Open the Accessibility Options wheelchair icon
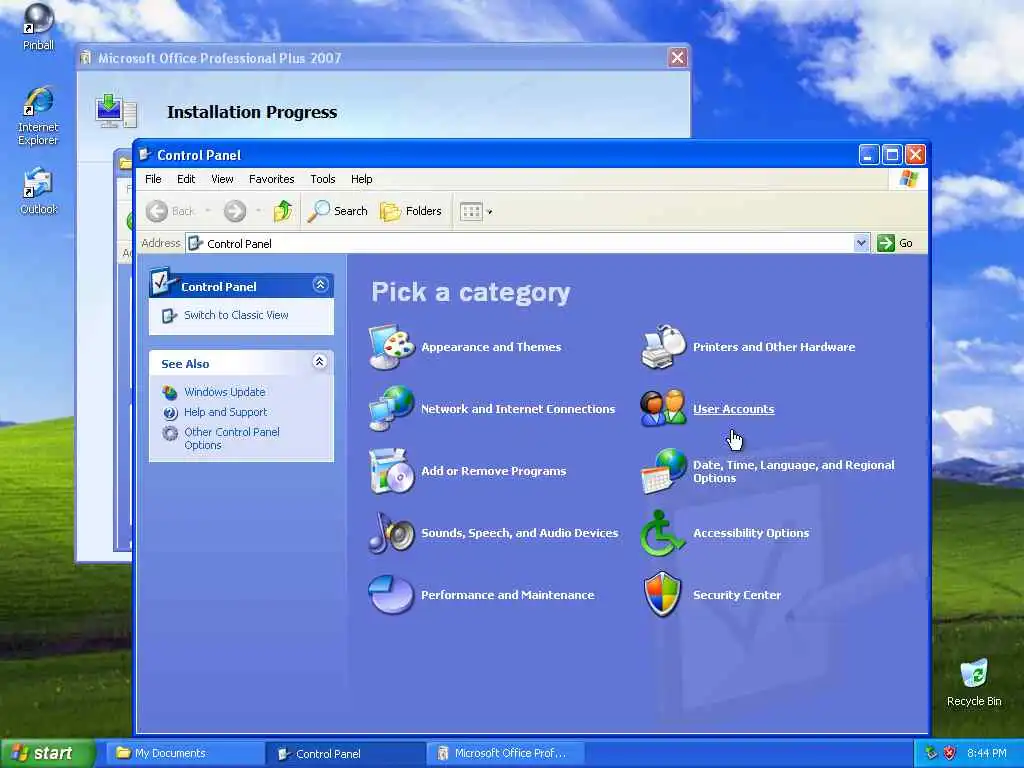Screen dimensions: 1024x768 pyautogui.click(x=663, y=533)
